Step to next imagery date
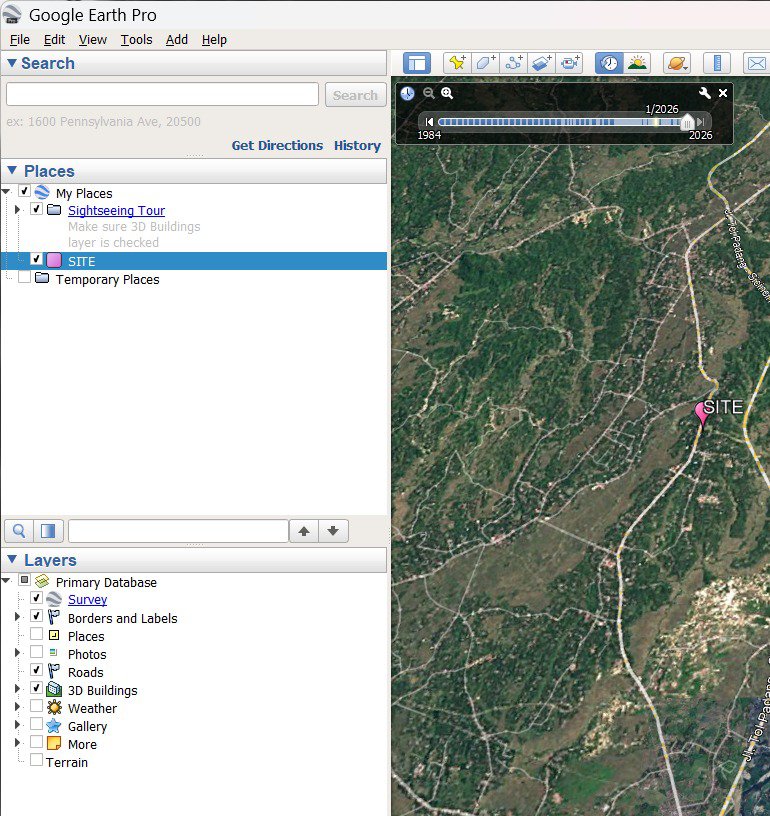The width and height of the screenshot is (770, 816). [x=701, y=122]
